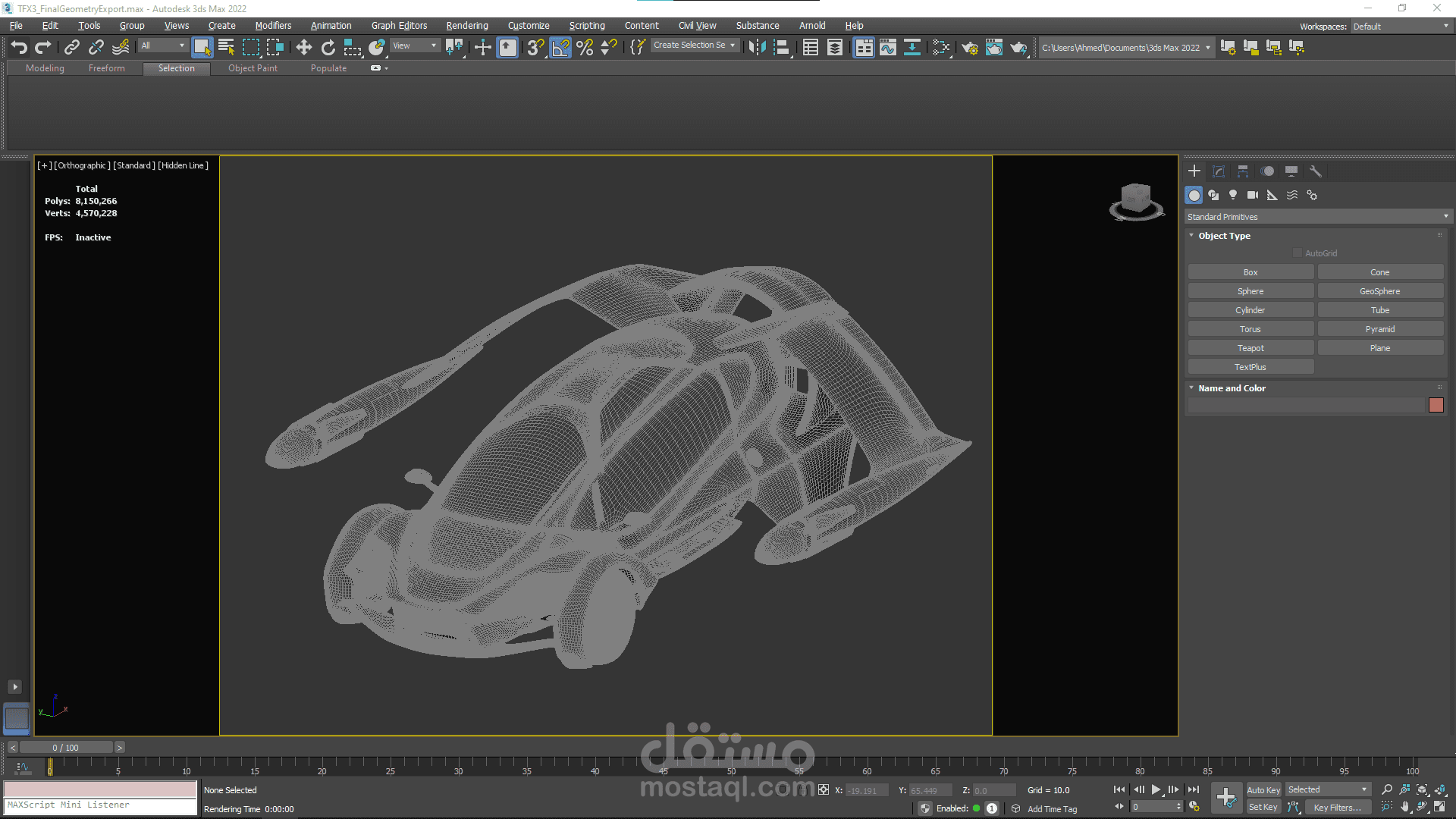
Task: Open the Curve Editor icon
Action: (888, 48)
